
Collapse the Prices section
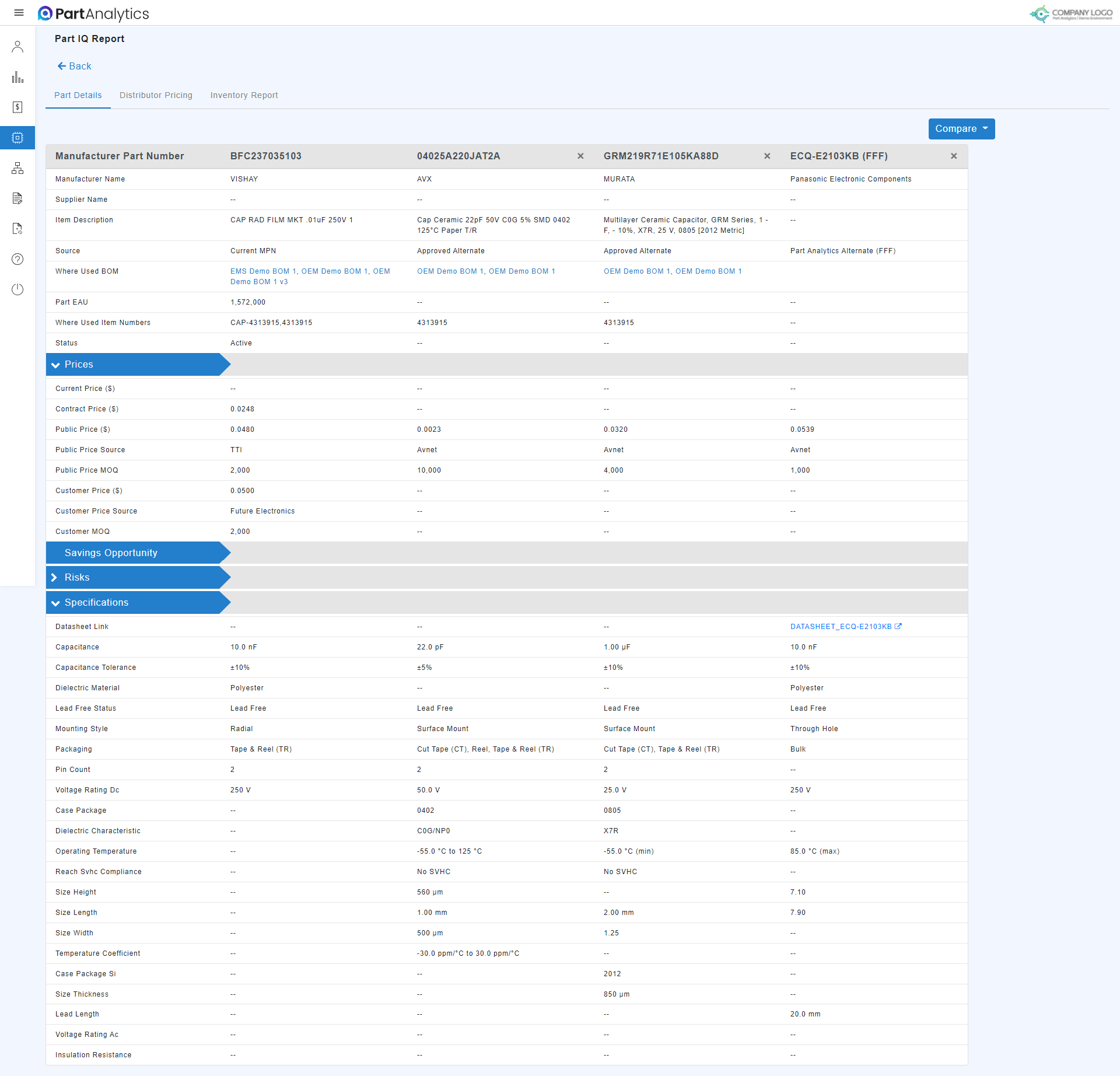[56, 365]
